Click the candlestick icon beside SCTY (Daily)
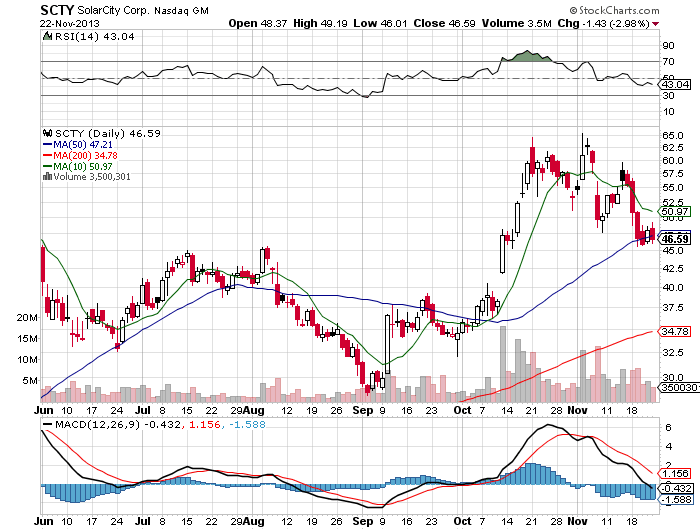 coord(47,133)
